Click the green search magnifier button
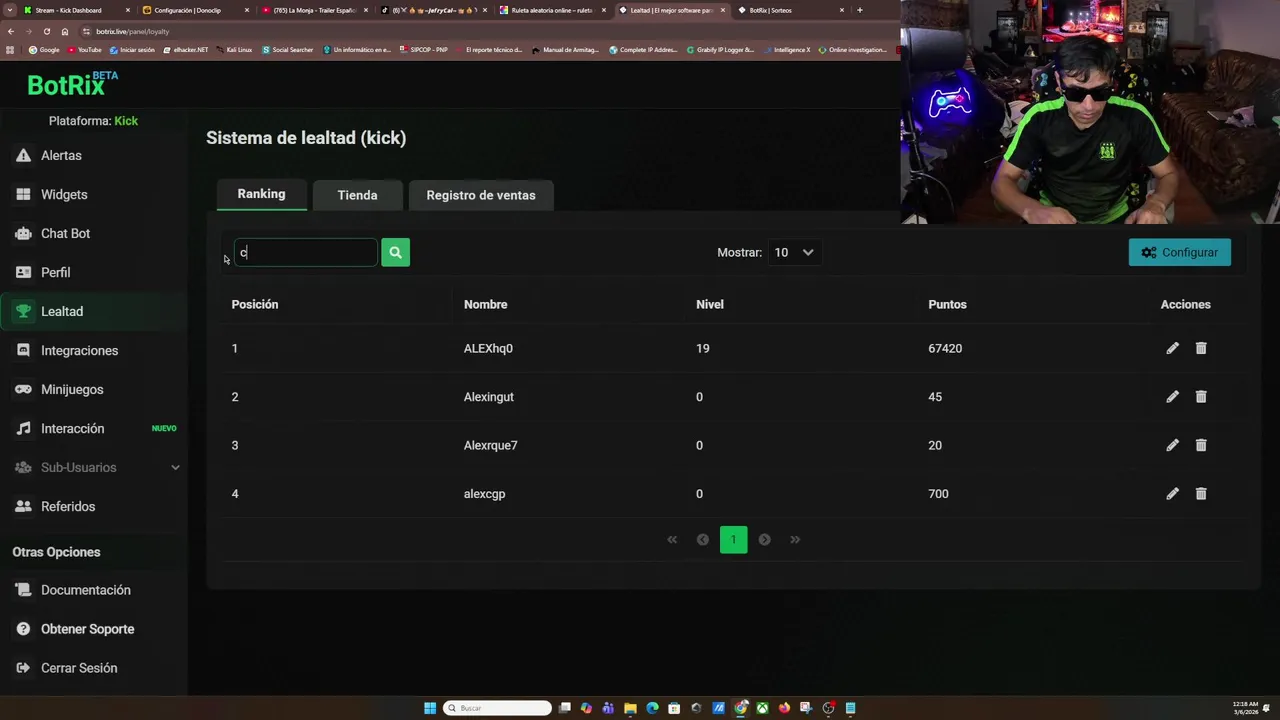 point(395,252)
